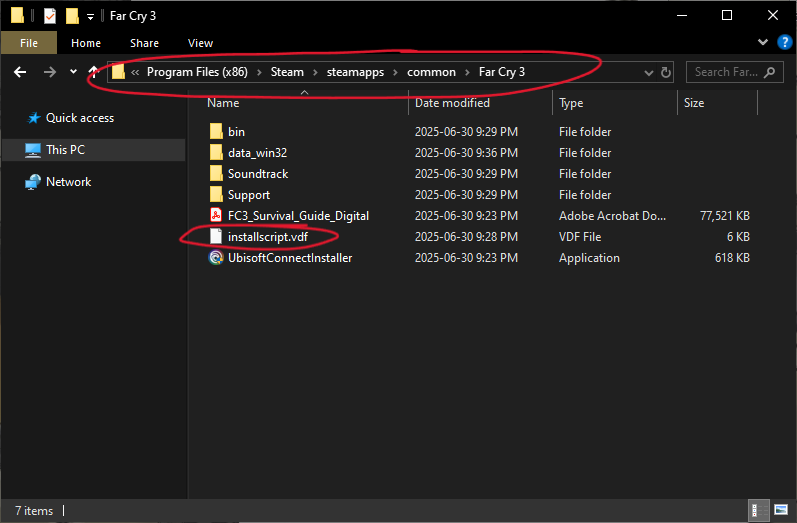Viewport: 797px width, 523px height.
Task: Click the New folder icon in title bar
Action: click(x=72, y=16)
